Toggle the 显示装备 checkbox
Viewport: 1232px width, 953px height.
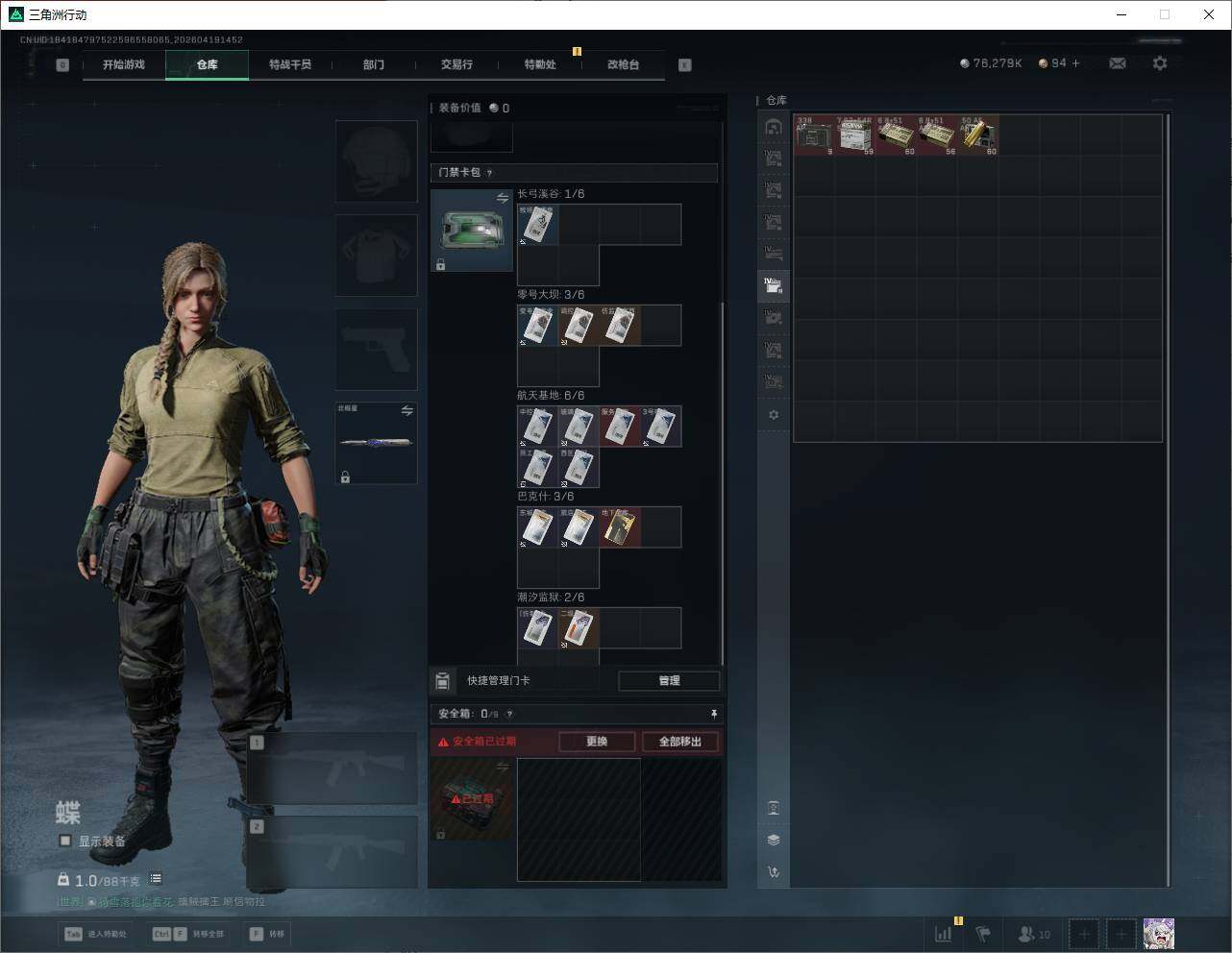click(65, 841)
